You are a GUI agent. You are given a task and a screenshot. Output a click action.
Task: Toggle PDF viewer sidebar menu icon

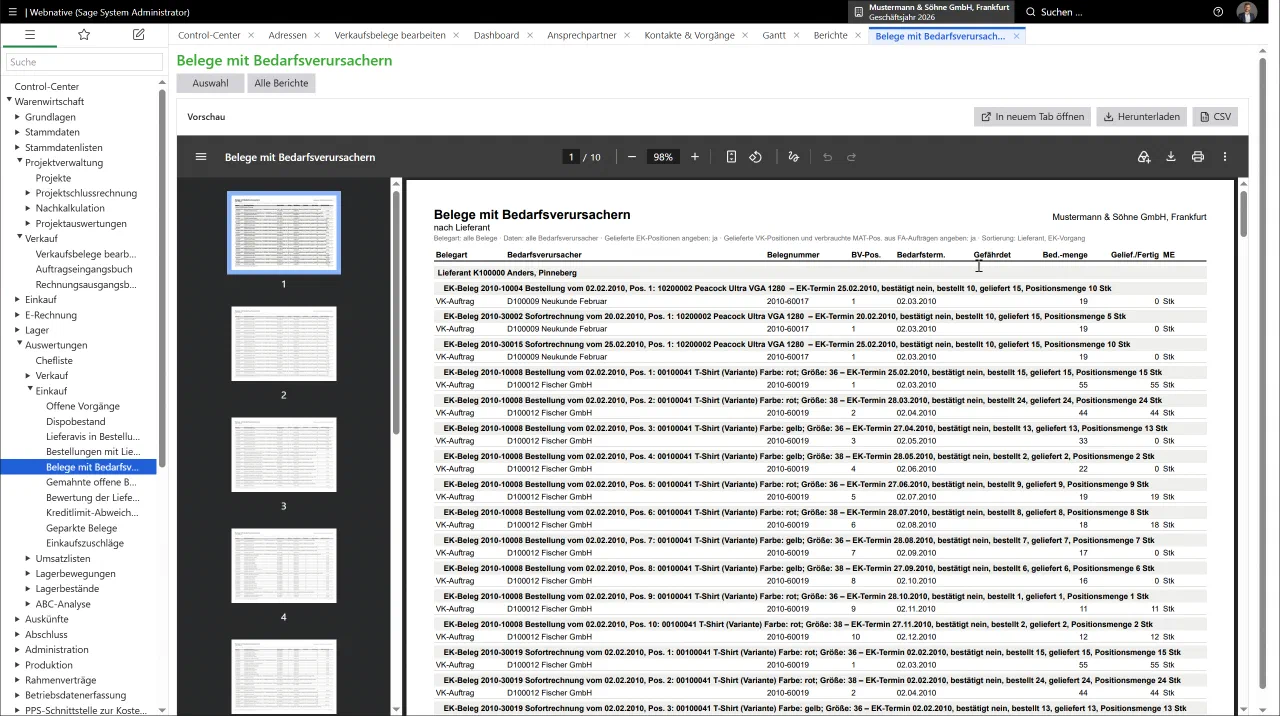pyautogui.click(x=201, y=157)
